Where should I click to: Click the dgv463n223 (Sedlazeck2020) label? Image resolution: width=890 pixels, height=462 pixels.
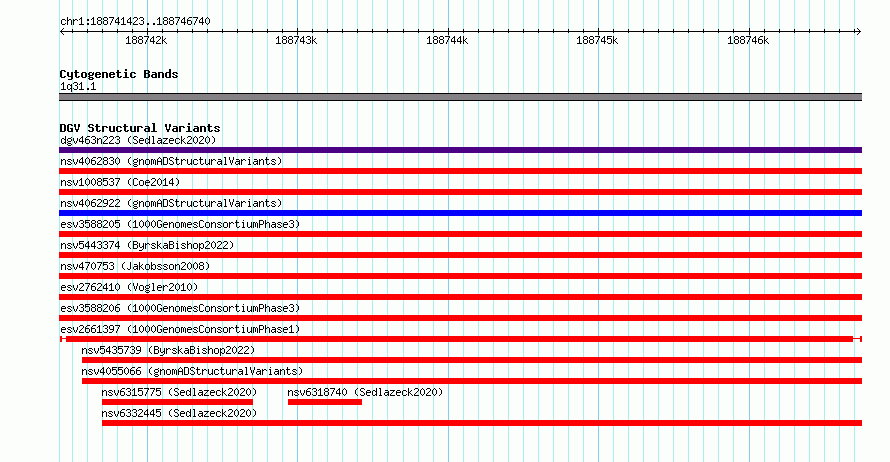(138, 140)
